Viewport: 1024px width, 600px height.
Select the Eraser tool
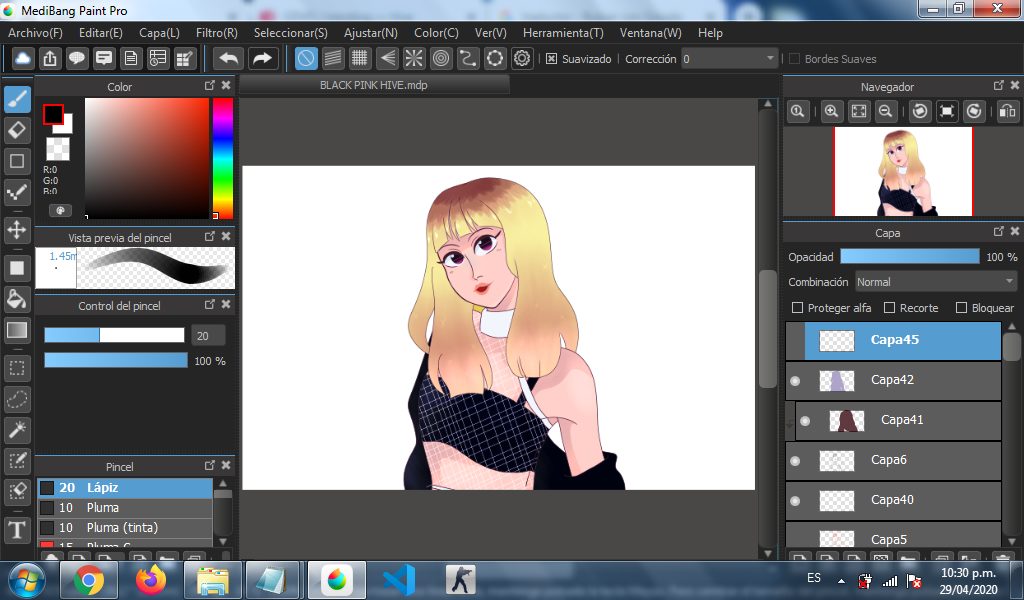pyautogui.click(x=18, y=130)
